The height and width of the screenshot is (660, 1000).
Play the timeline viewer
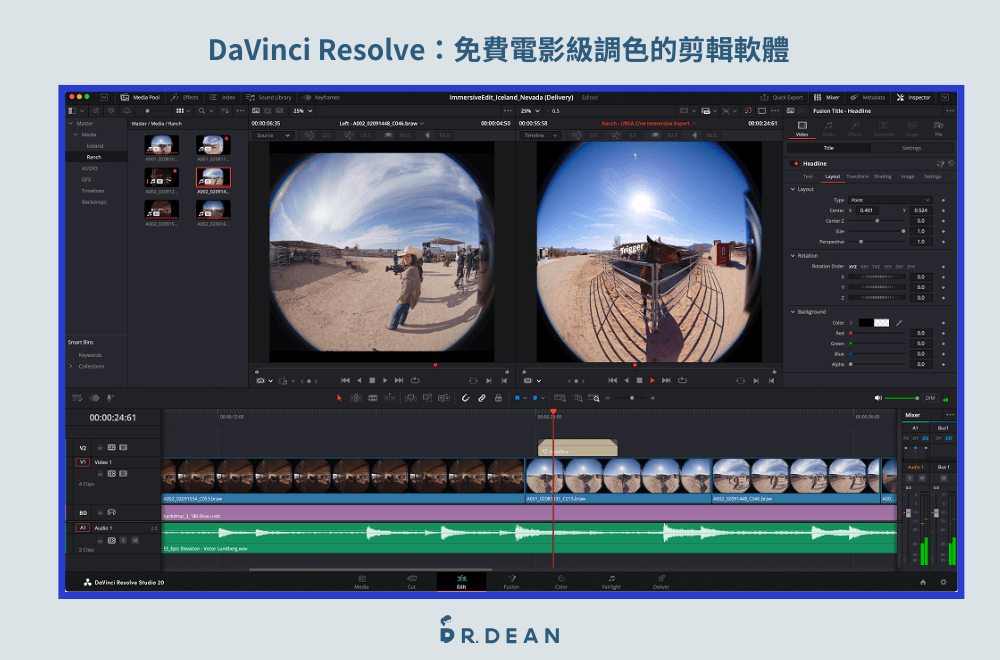coord(652,381)
